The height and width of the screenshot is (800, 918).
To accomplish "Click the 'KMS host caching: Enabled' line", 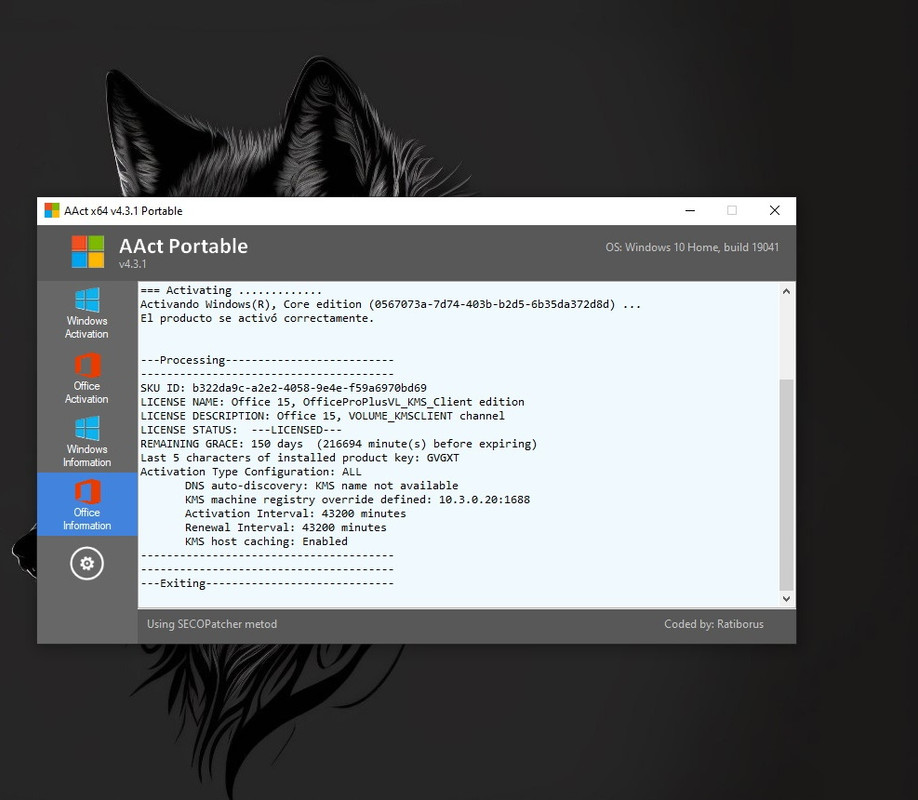I will pyautogui.click(x=266, y=542).
